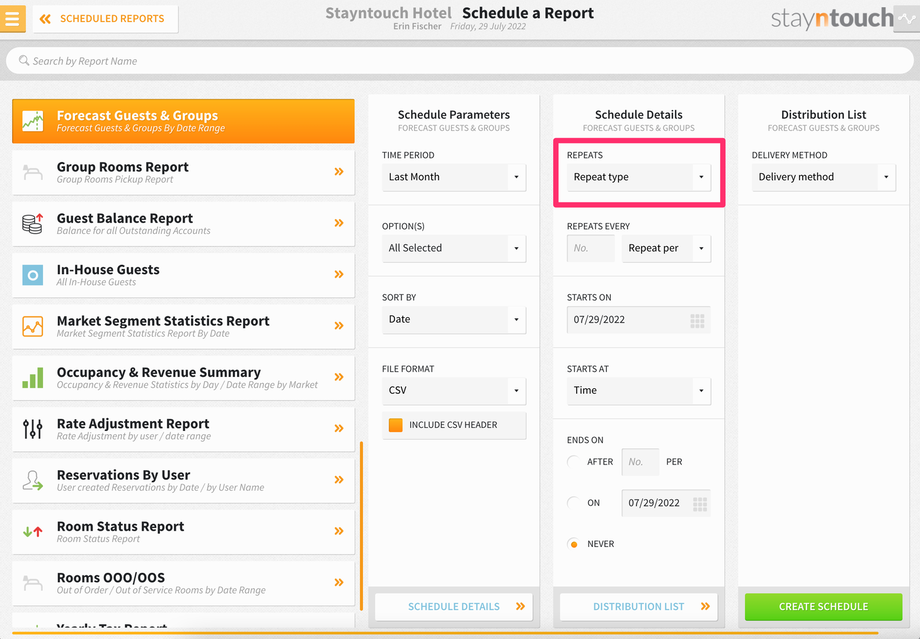This screenshot has width=920, height=639.
Task: Open Room Status Report
Action: pos(183,532)
